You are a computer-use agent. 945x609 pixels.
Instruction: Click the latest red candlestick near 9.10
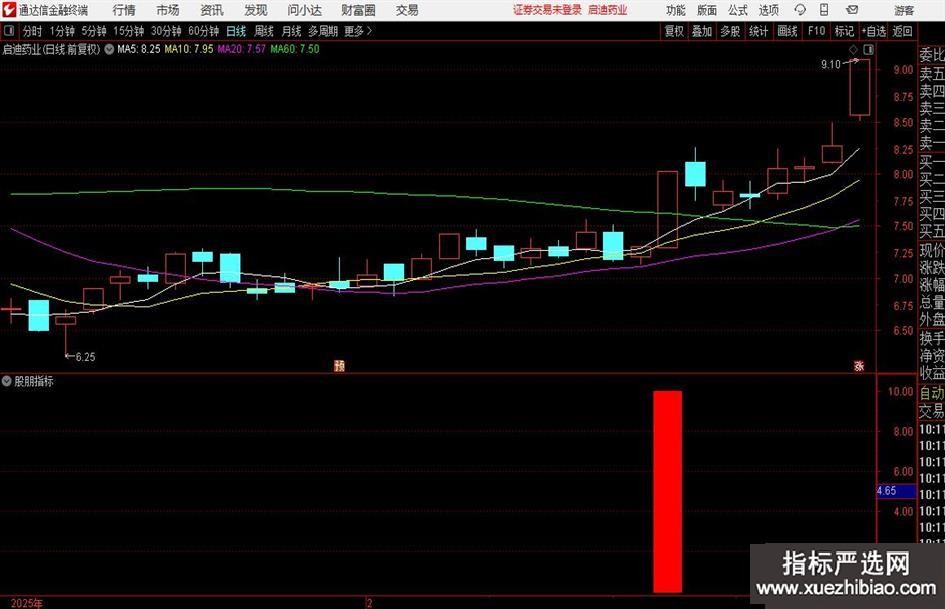click(860, 87)
